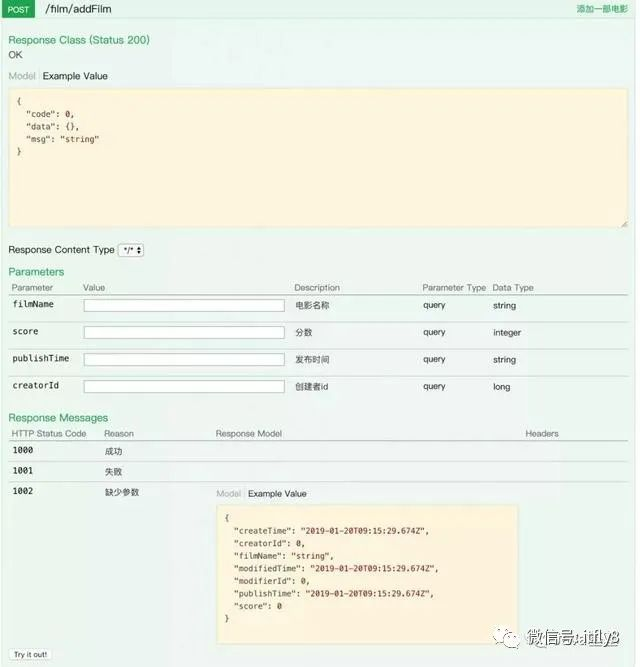Click the Data Type column header

(x=513, y=288)
